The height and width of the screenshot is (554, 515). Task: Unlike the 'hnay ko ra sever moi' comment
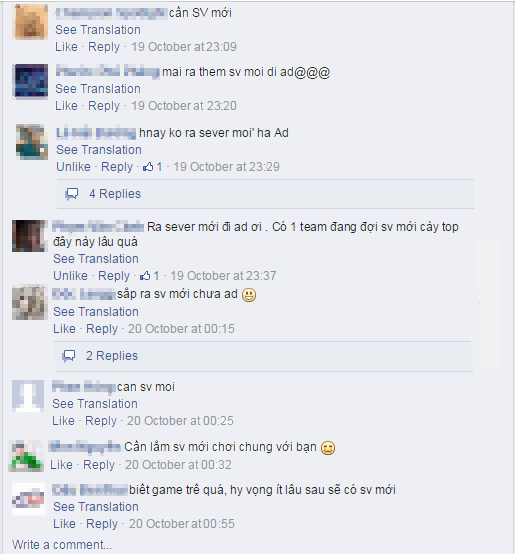(x=73, y=167)
